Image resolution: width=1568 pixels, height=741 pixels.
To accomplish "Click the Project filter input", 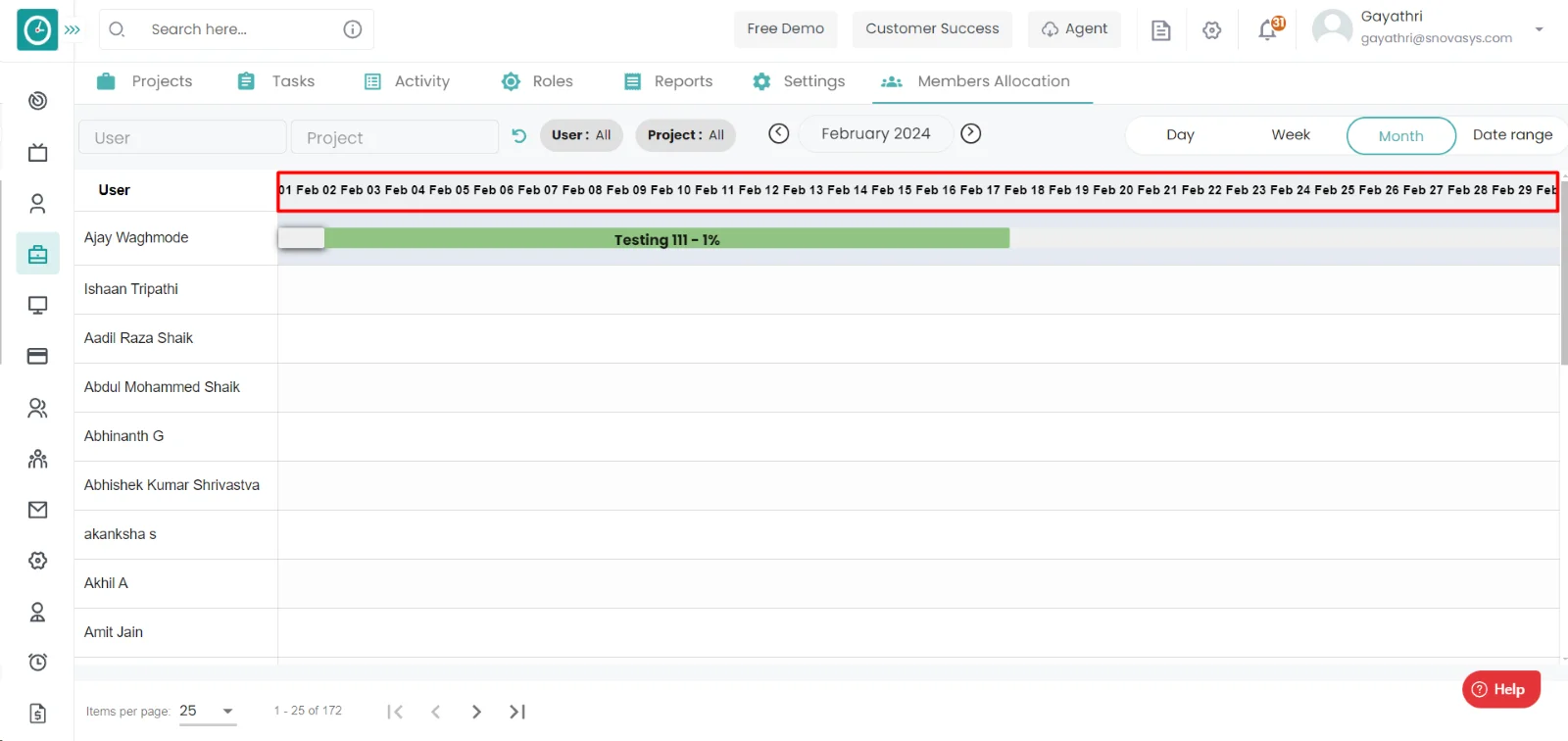I will point(395,137).
